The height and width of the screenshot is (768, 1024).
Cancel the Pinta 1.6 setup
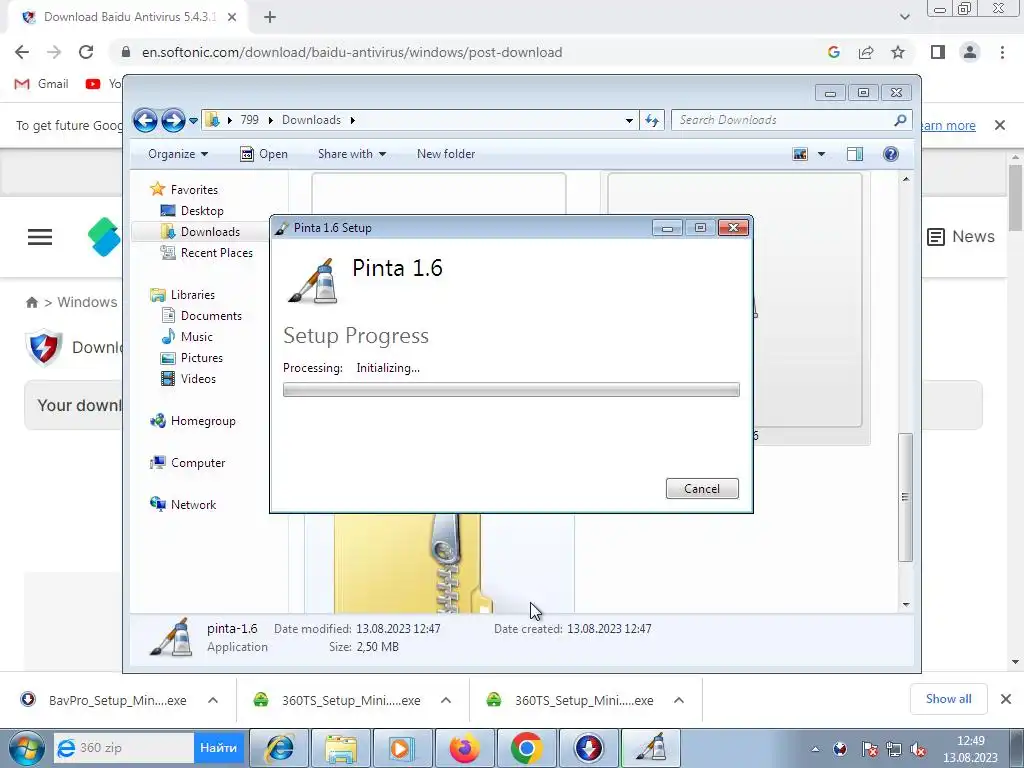click(x=702, y=488)
